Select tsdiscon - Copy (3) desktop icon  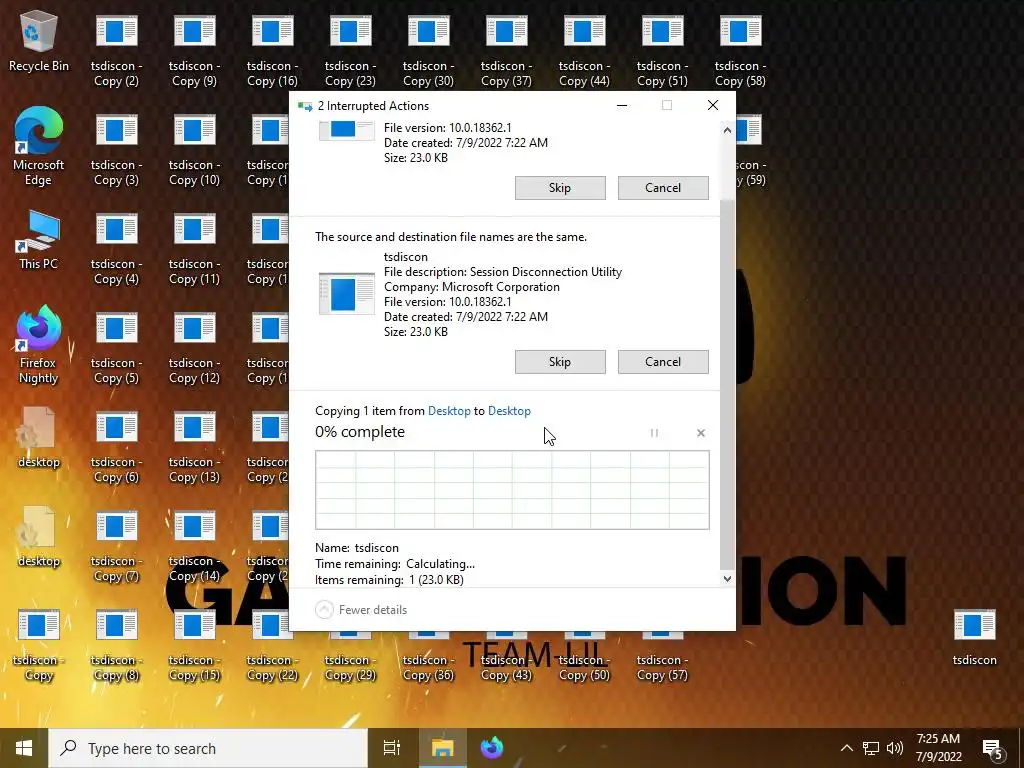point(116,151)
